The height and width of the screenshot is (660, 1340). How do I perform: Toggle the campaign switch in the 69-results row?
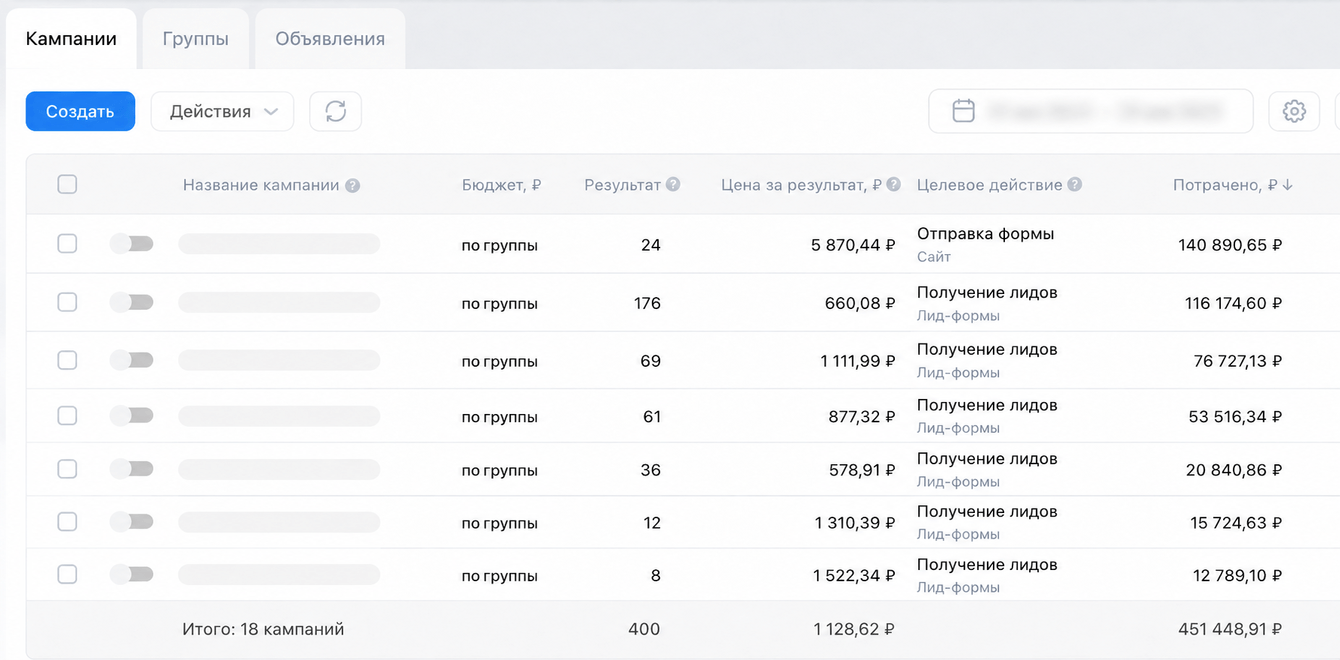click(132, 360)
